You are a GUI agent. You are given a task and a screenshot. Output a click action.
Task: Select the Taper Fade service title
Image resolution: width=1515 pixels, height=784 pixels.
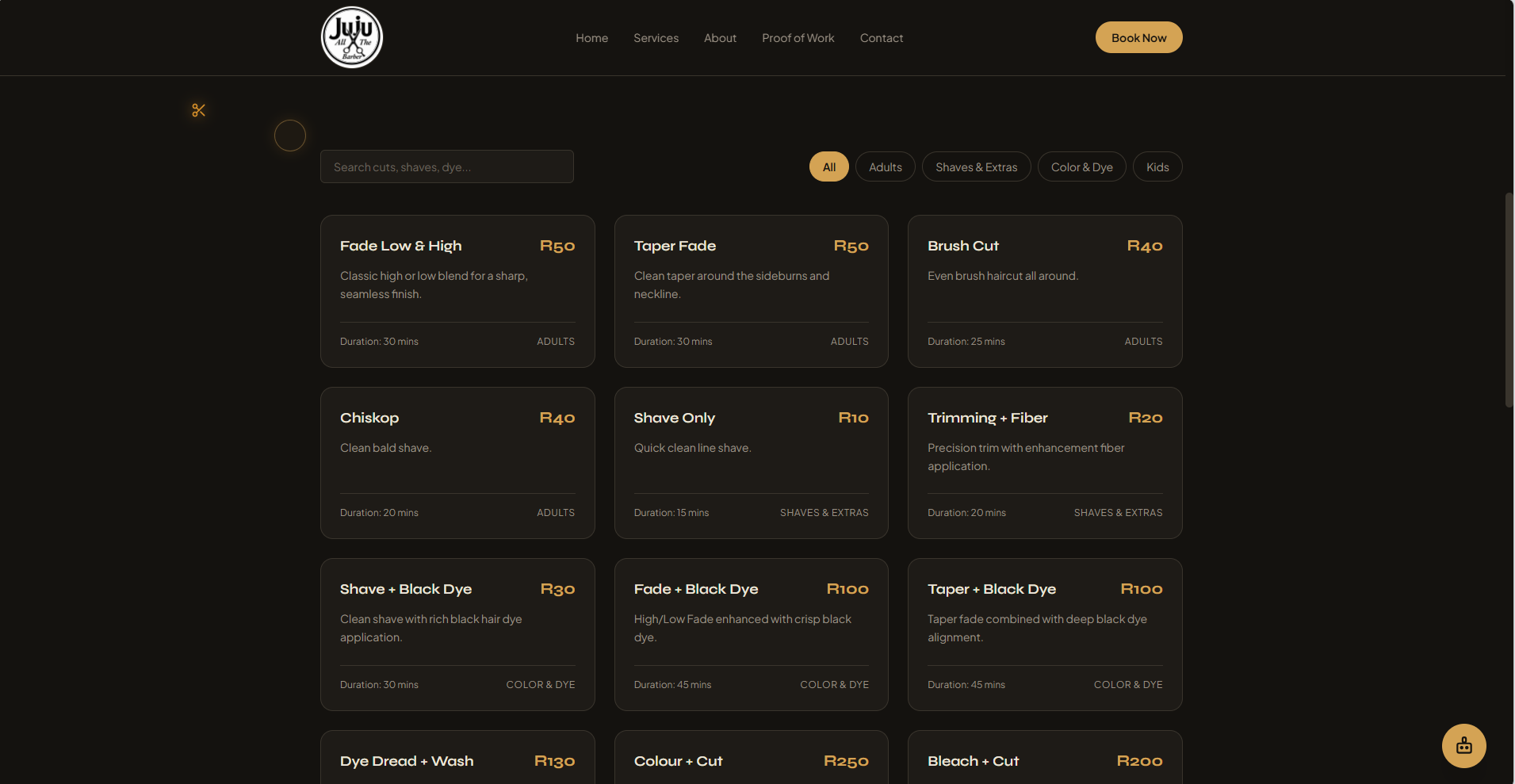click(x=675, y=246)
